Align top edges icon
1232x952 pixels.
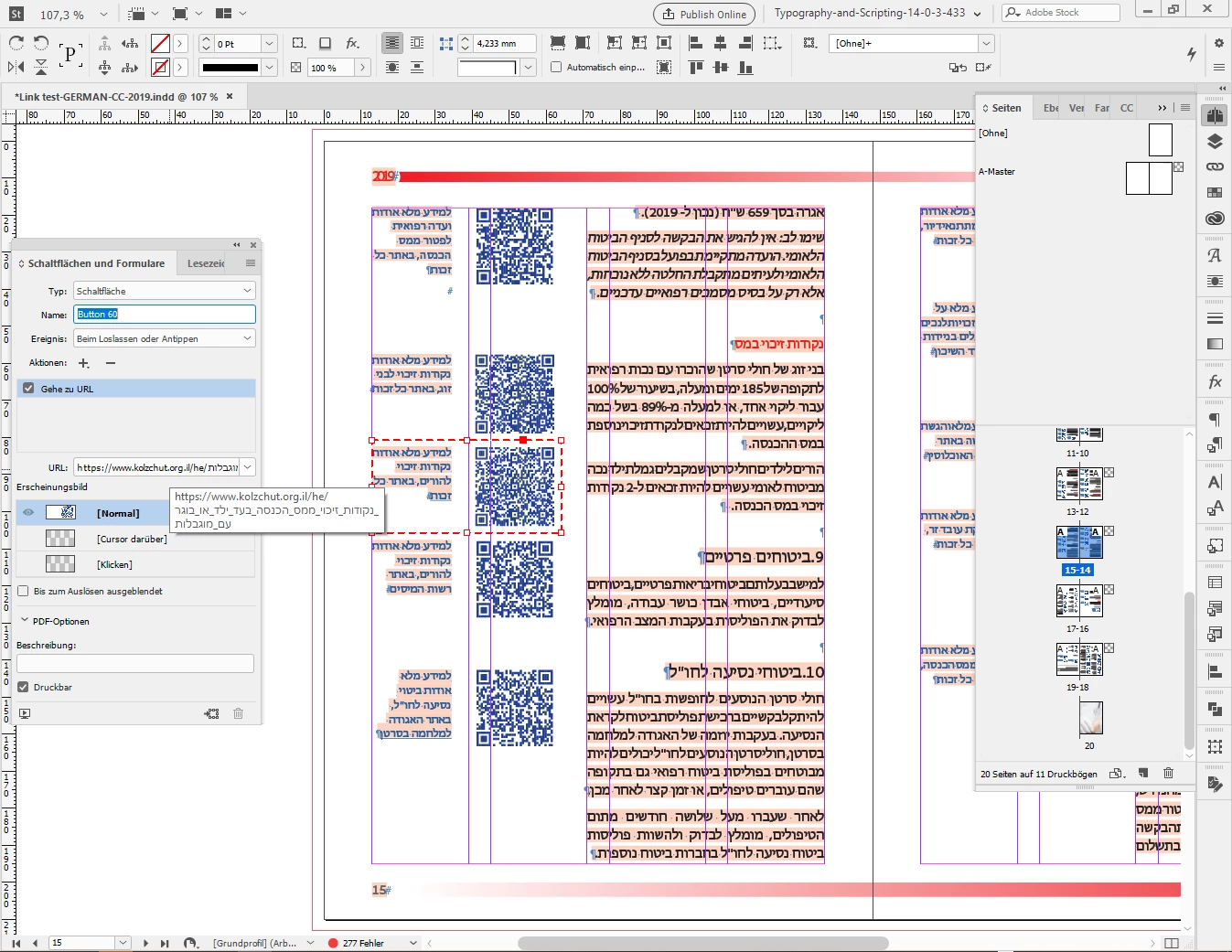click(695, 67)
